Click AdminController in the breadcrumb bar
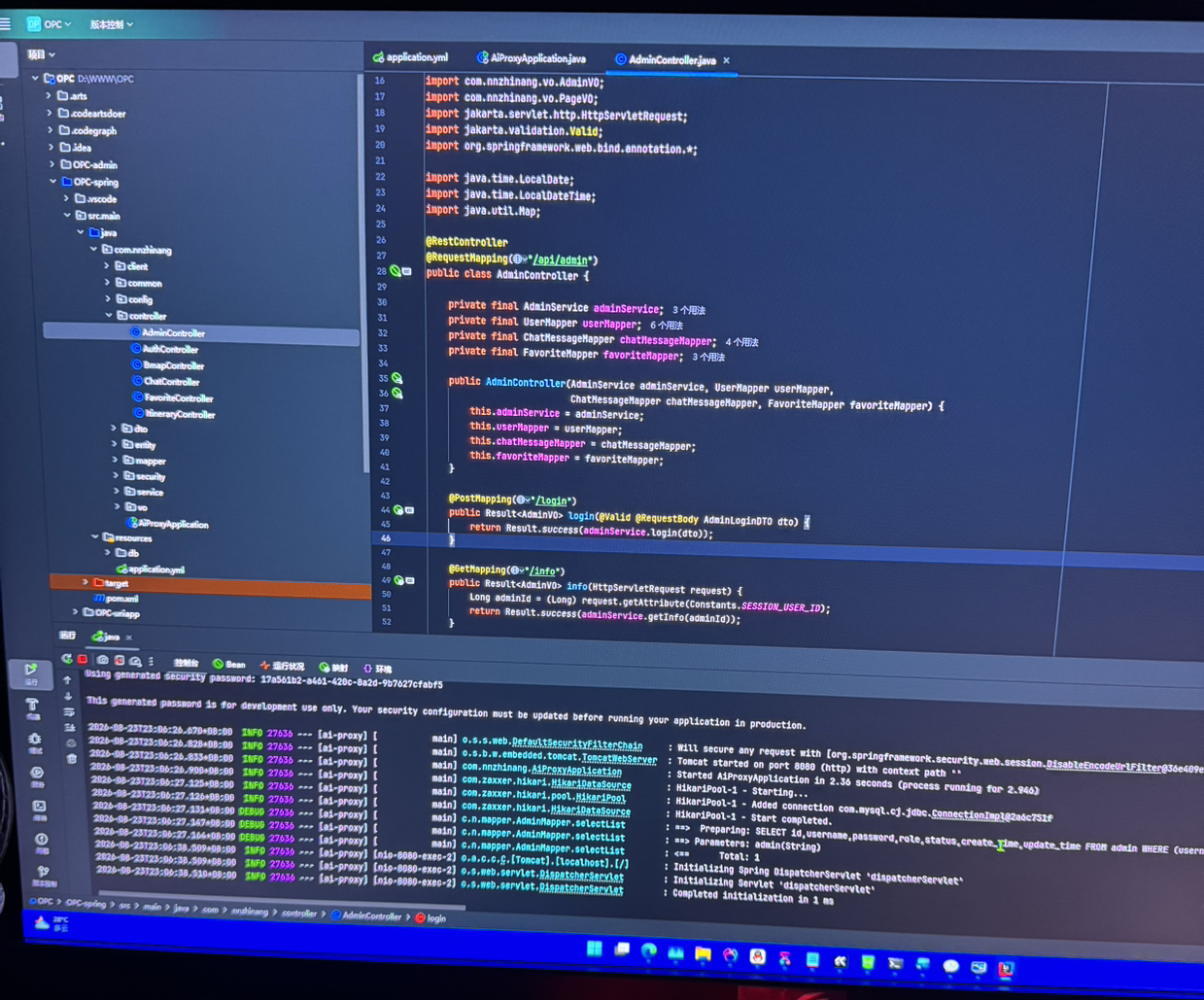Image resolution: width=1204 pixels, height=1000 pixels. [x=366, y=915]
